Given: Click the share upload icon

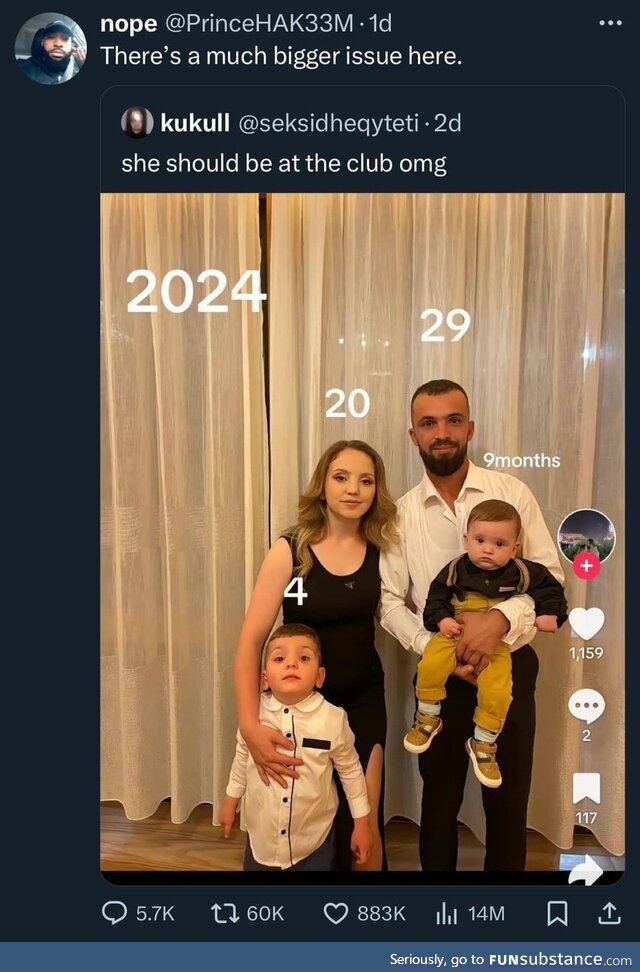Looking at the screenshot, I should pyautogui.click(x=609, y=913).
